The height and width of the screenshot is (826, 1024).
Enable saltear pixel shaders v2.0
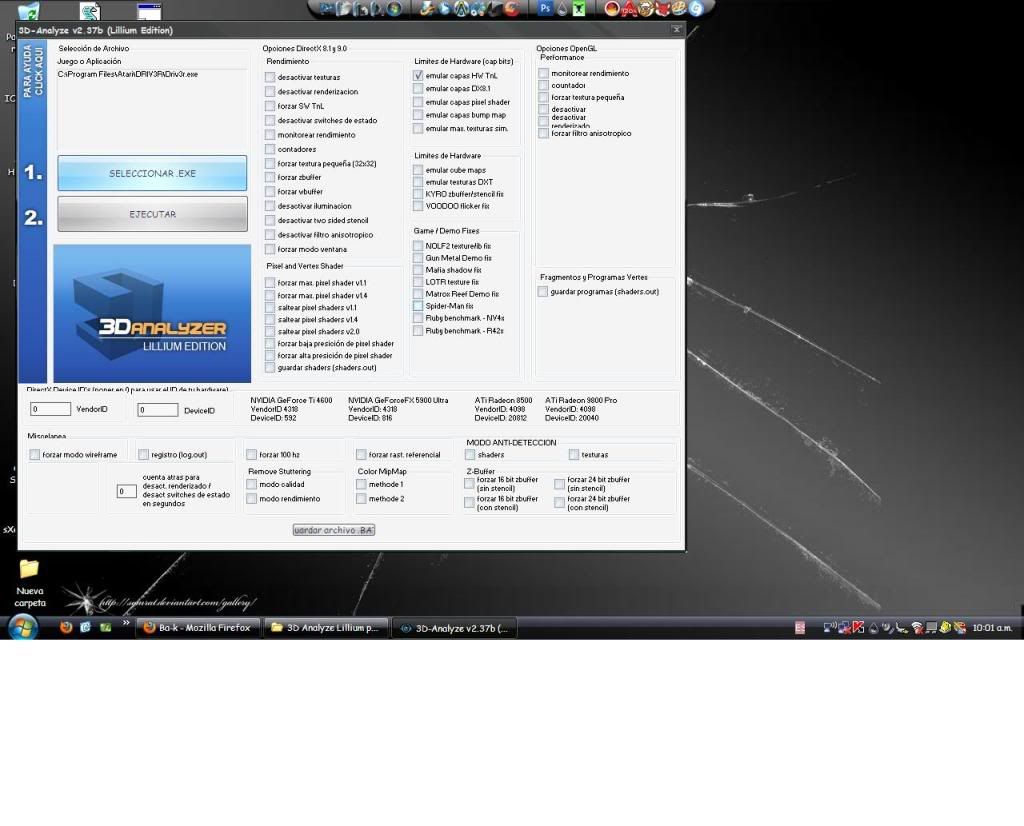point(270,331)
